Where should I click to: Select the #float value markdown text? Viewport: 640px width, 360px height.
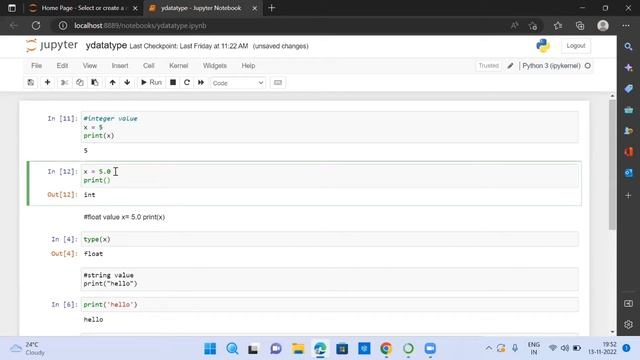124,217
